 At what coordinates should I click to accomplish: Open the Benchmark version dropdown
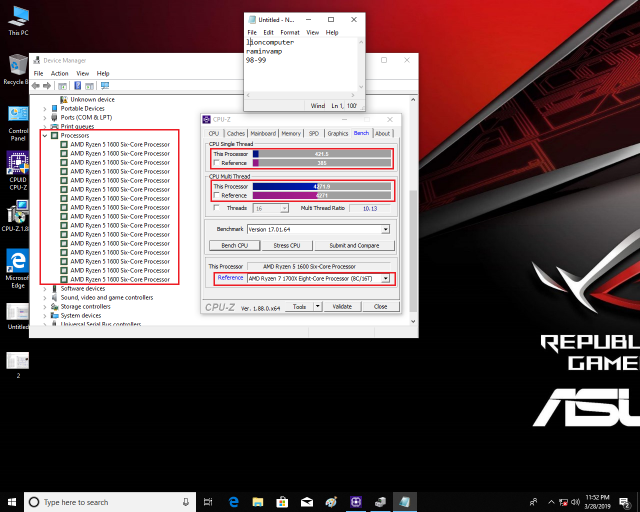[x=386, y=229]
